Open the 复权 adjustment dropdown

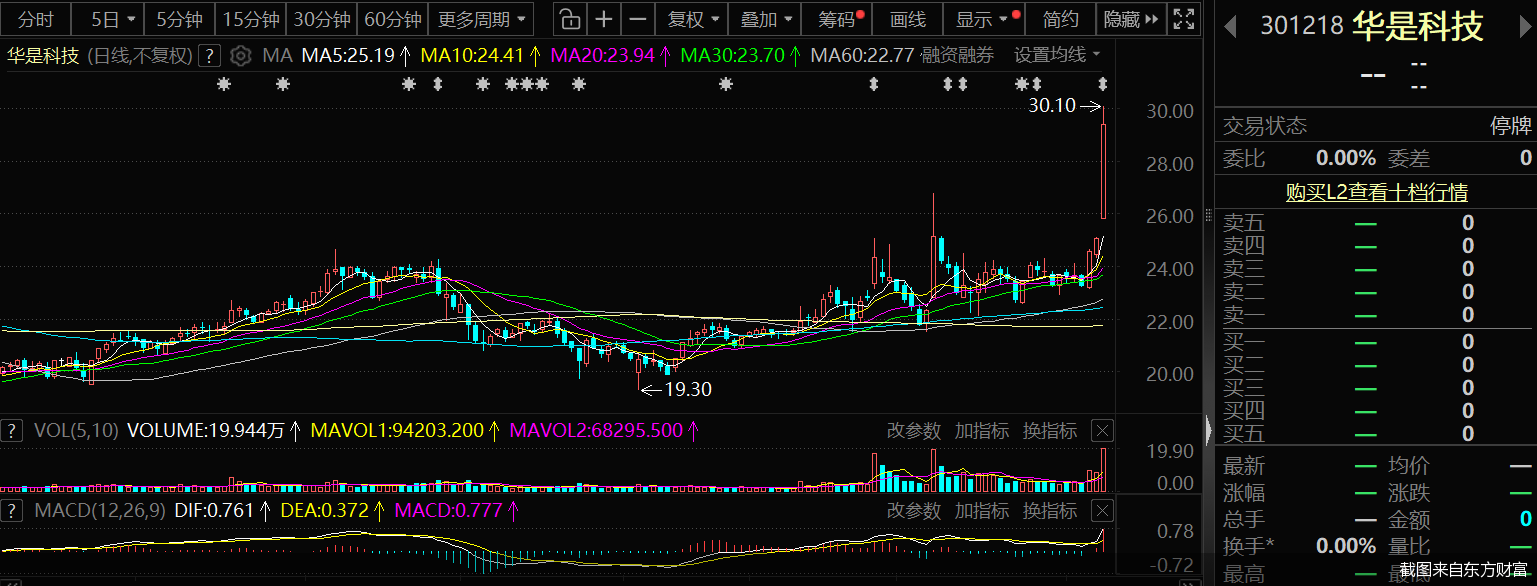click(693, 19)
